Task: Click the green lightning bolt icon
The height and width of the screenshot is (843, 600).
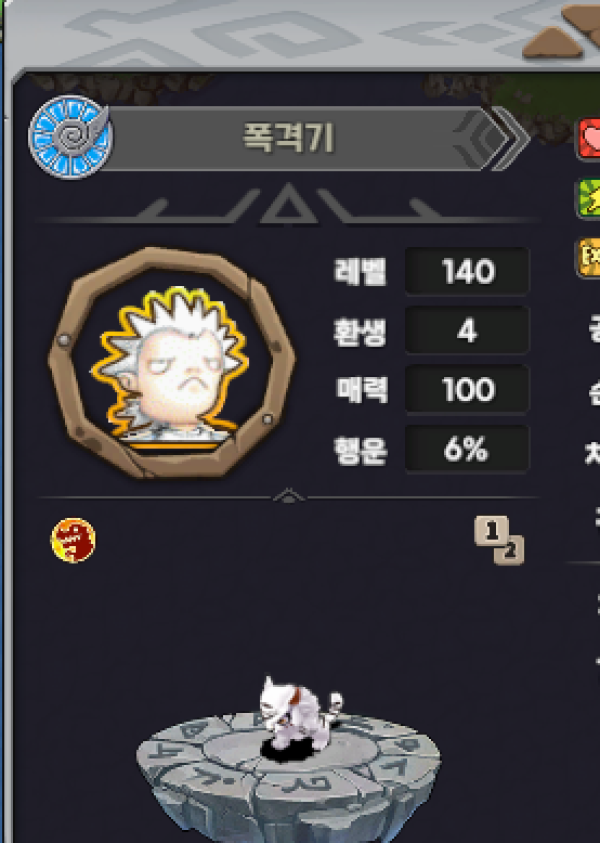Action: [589, 199]
